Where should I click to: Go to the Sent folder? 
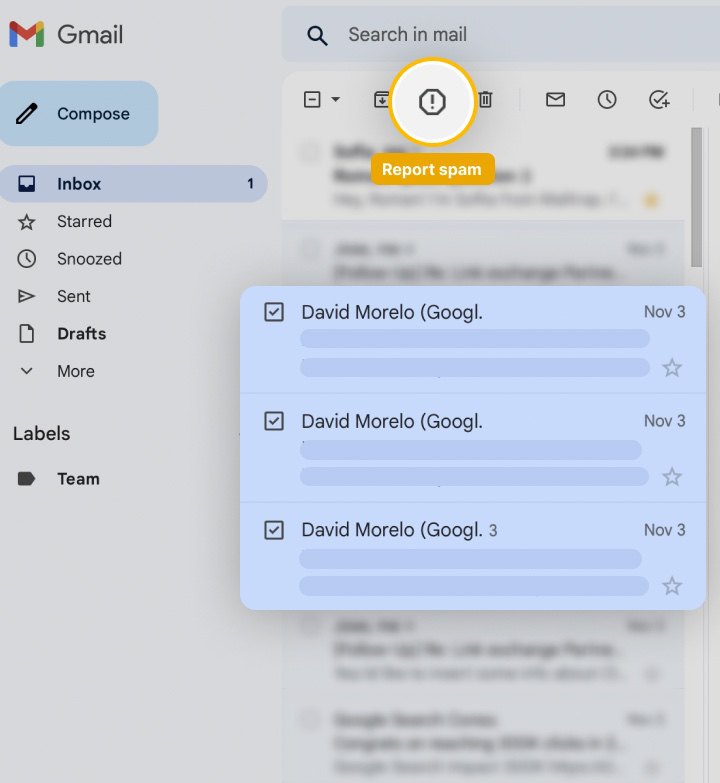click(73, 296)
